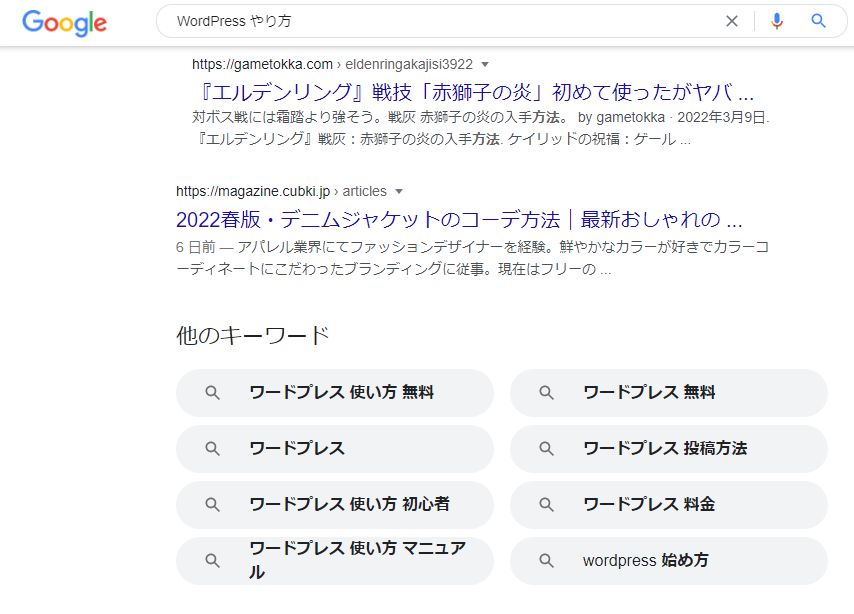Viewport: 854px width, 614px height.
Task: Clear the search box with the X icon
Action: 731,21
